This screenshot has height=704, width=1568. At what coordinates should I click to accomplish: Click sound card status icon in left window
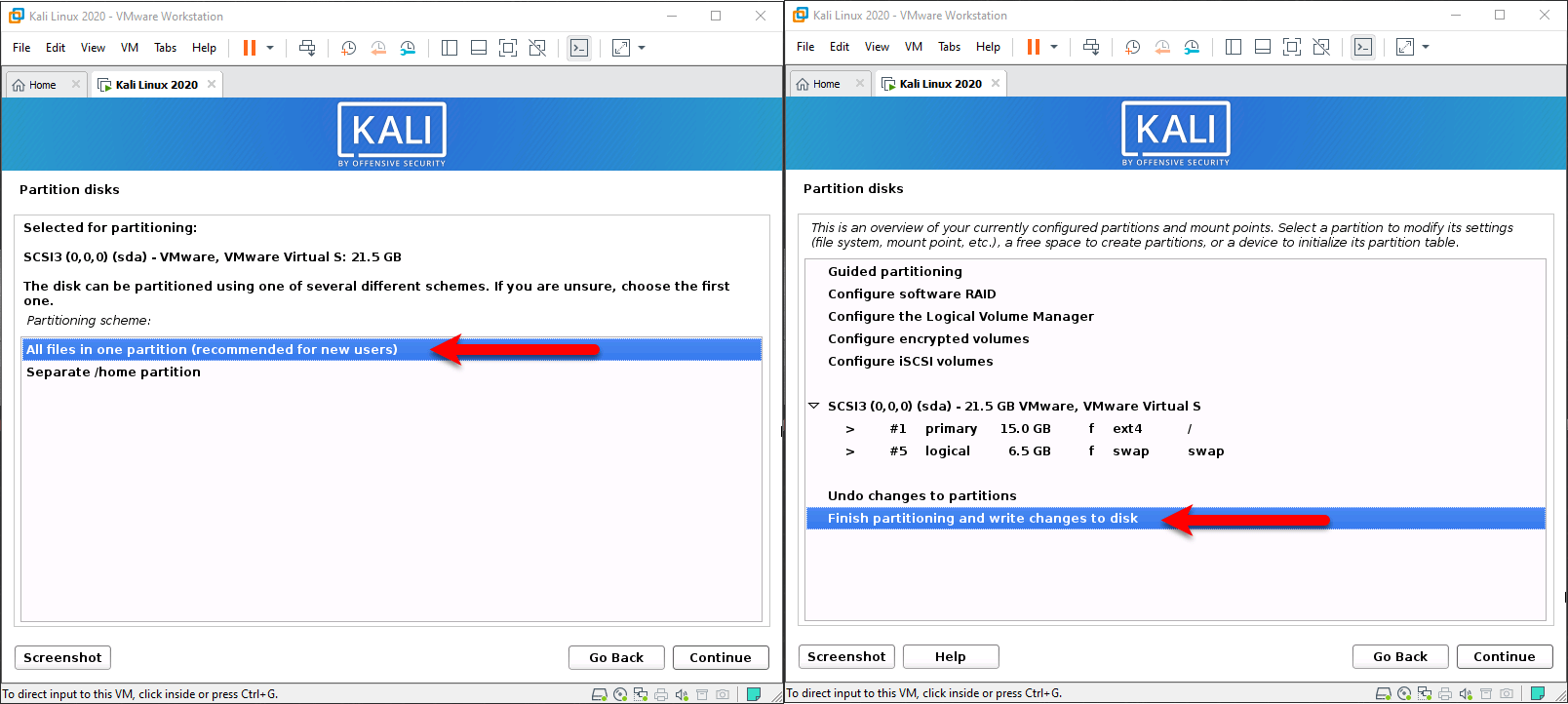point(682,694)
